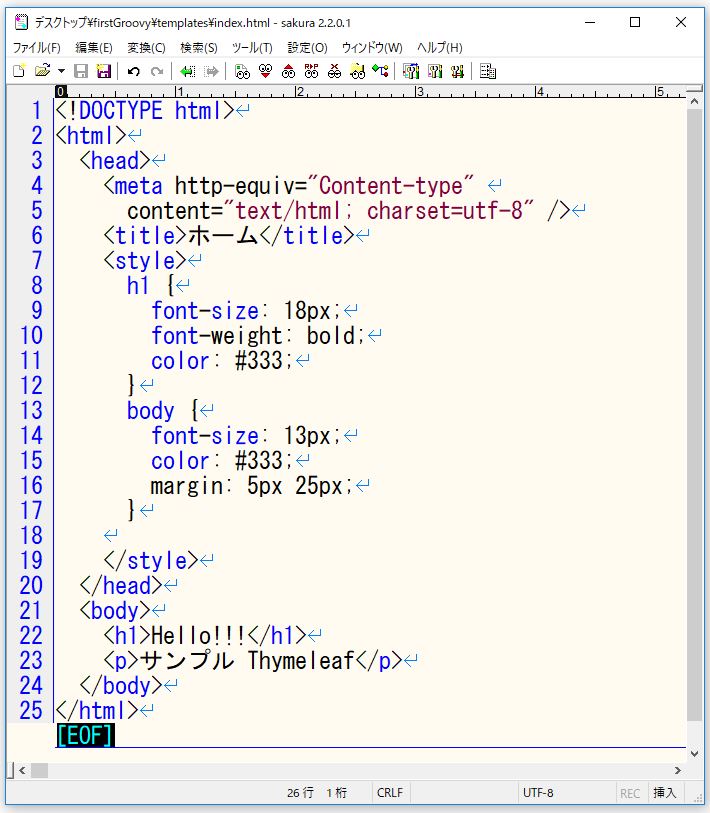Open the Replace icon labeled R▸P
This screenshot has height=813, width=710.
pos(311,71)
